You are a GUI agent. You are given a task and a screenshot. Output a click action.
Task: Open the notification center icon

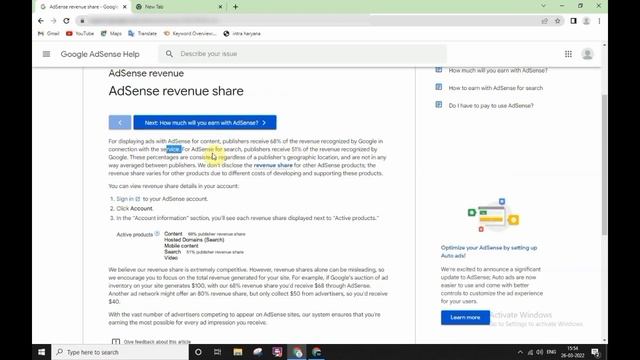click(x=595, y=352)
